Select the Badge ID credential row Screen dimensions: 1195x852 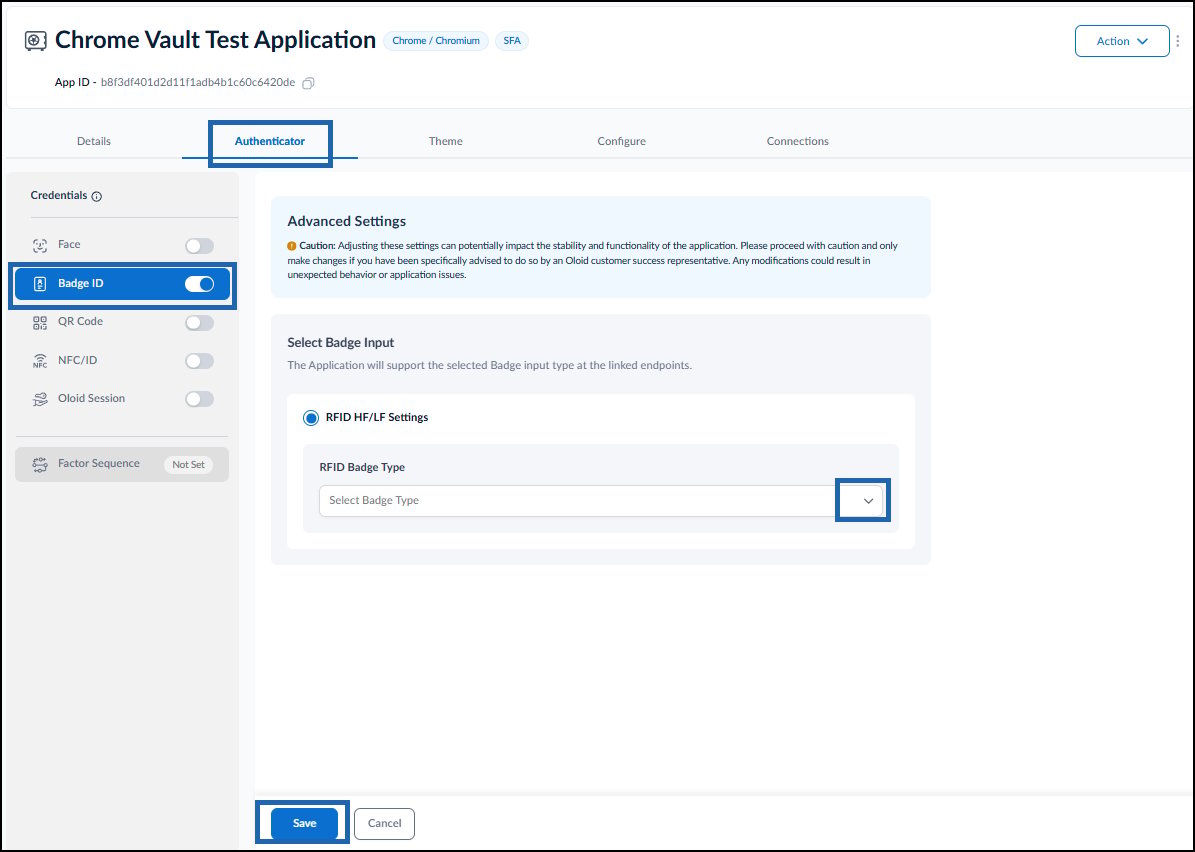click(x=122, y=284)
